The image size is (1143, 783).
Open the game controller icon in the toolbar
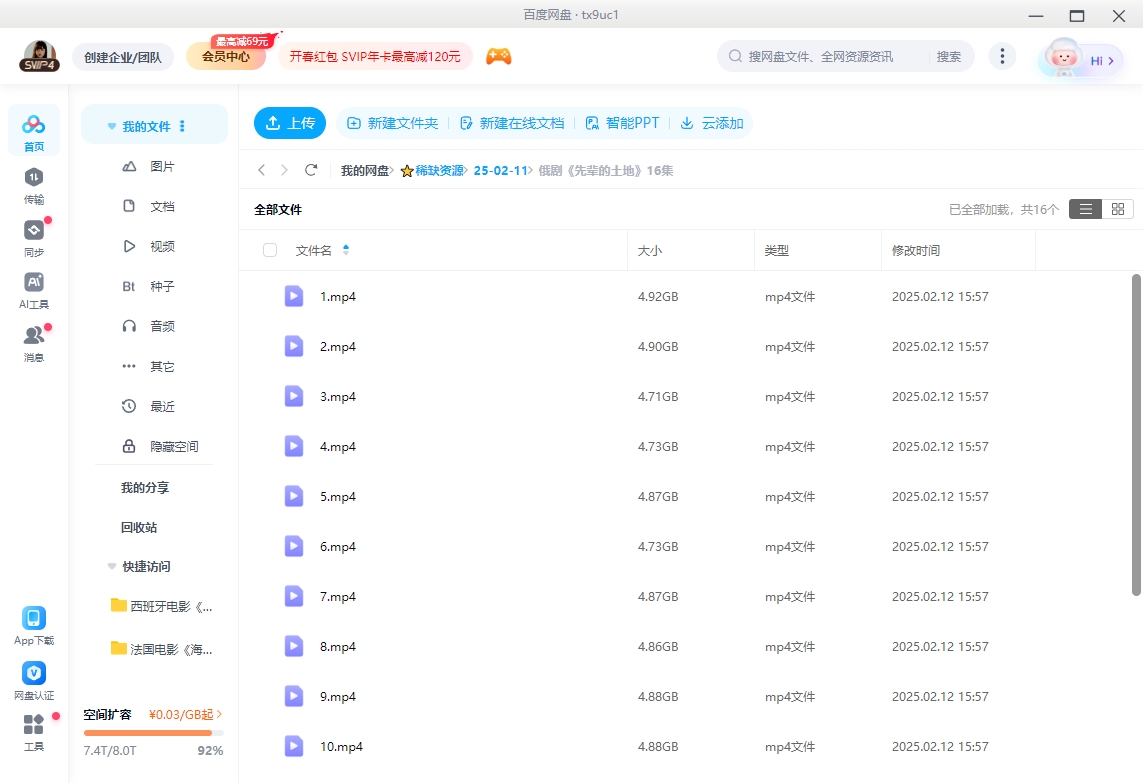498,56
